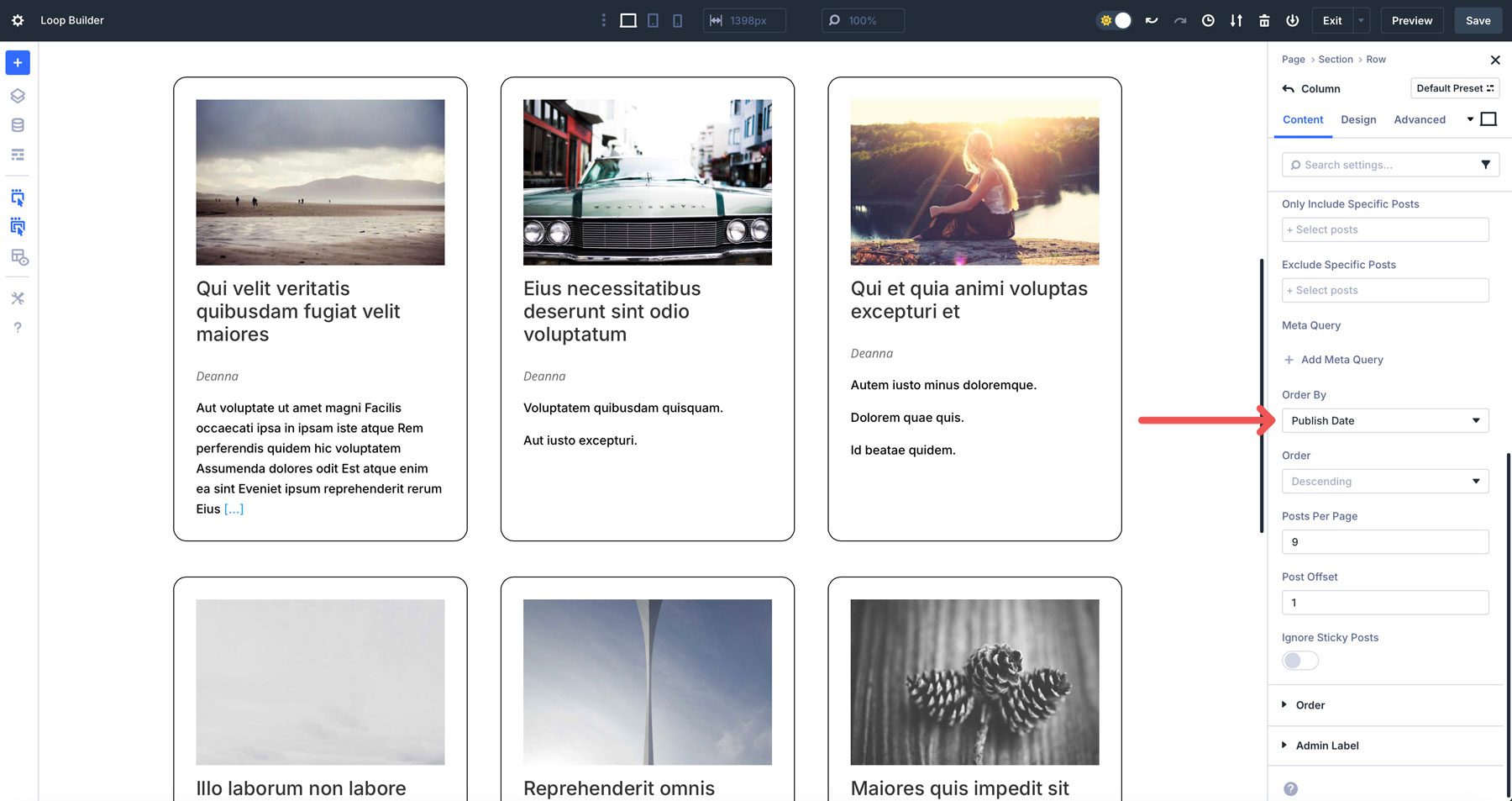
Task: Toggle the settings filter beside search
Action: [1487, 164]
